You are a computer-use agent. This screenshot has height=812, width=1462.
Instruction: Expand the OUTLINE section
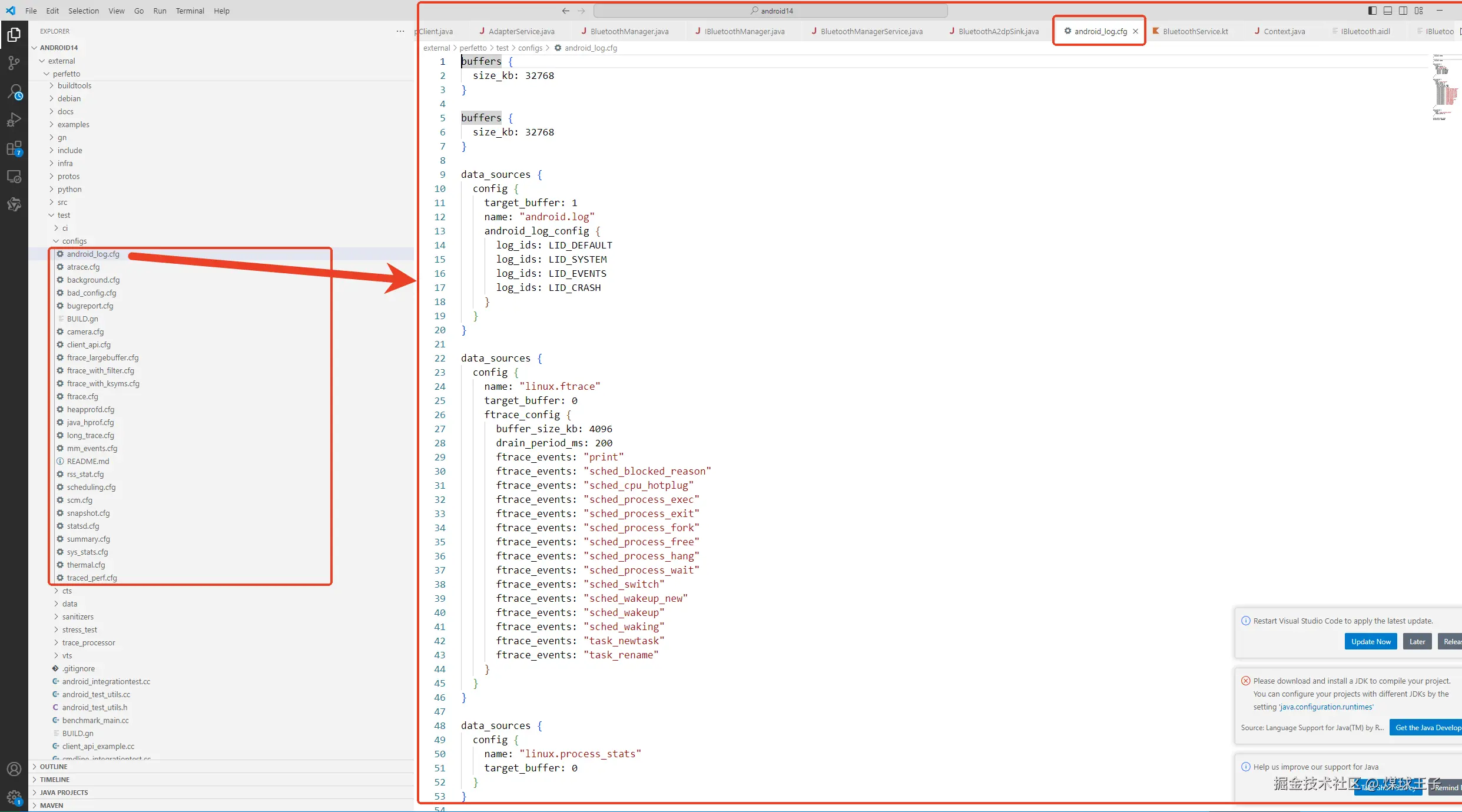coord(54,767)
